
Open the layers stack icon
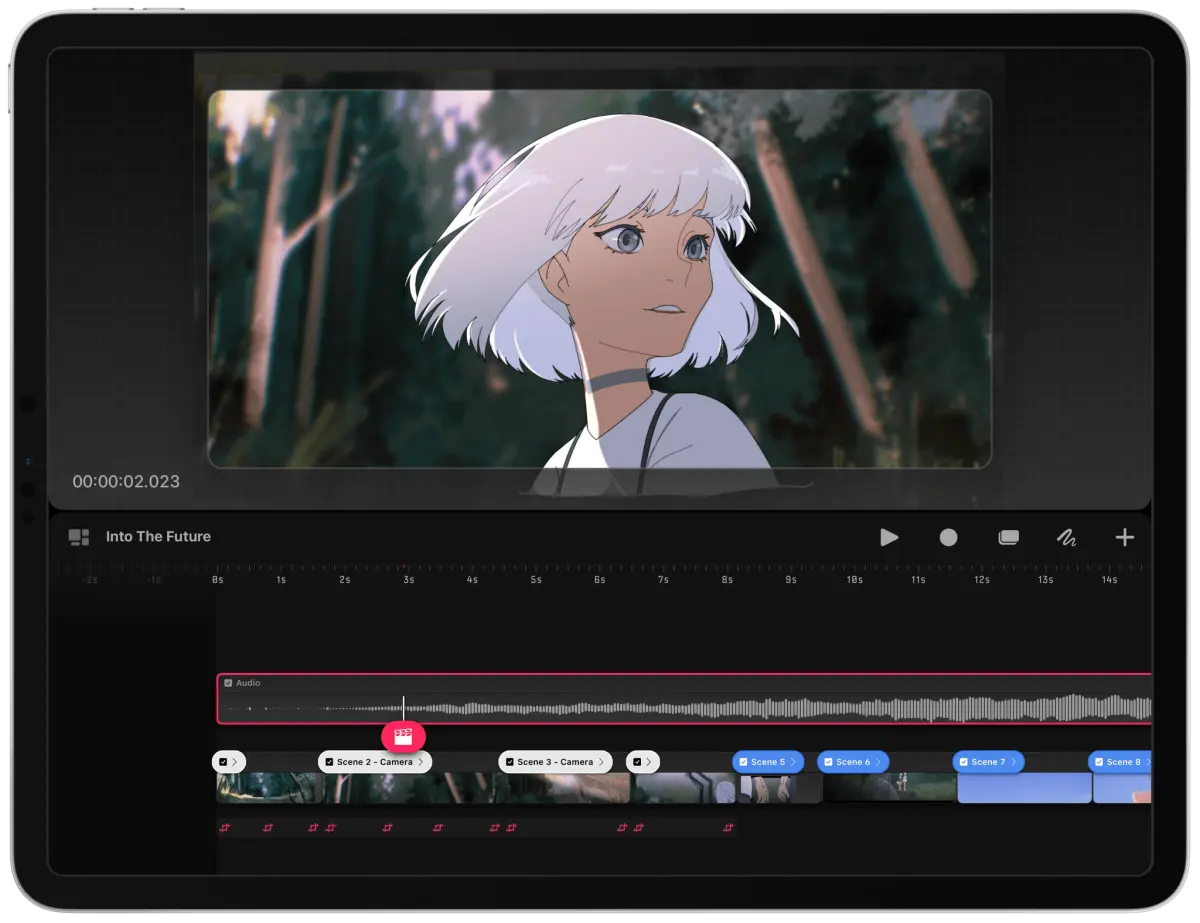(1008, 538)
